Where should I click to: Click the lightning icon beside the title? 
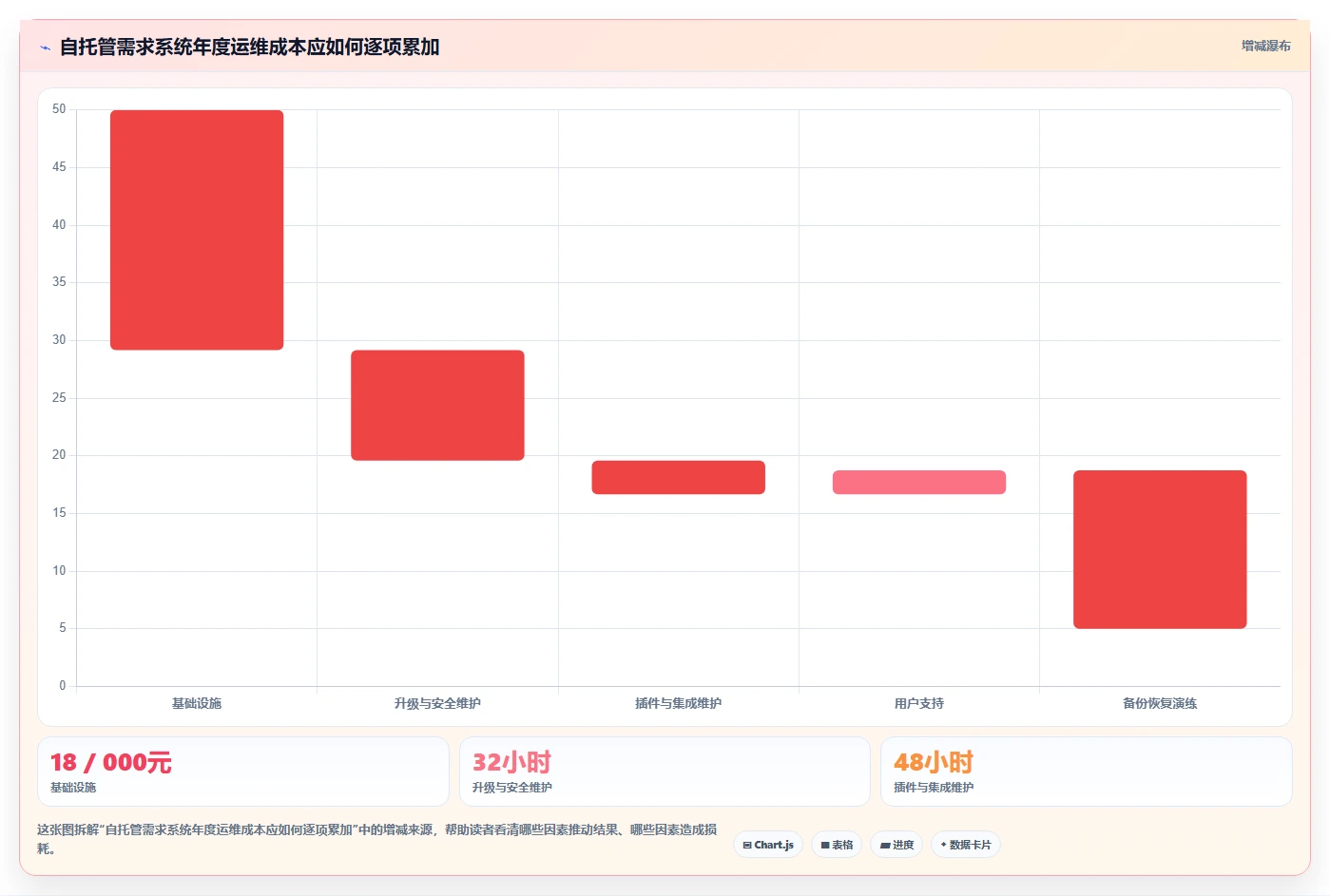point(45,48)
